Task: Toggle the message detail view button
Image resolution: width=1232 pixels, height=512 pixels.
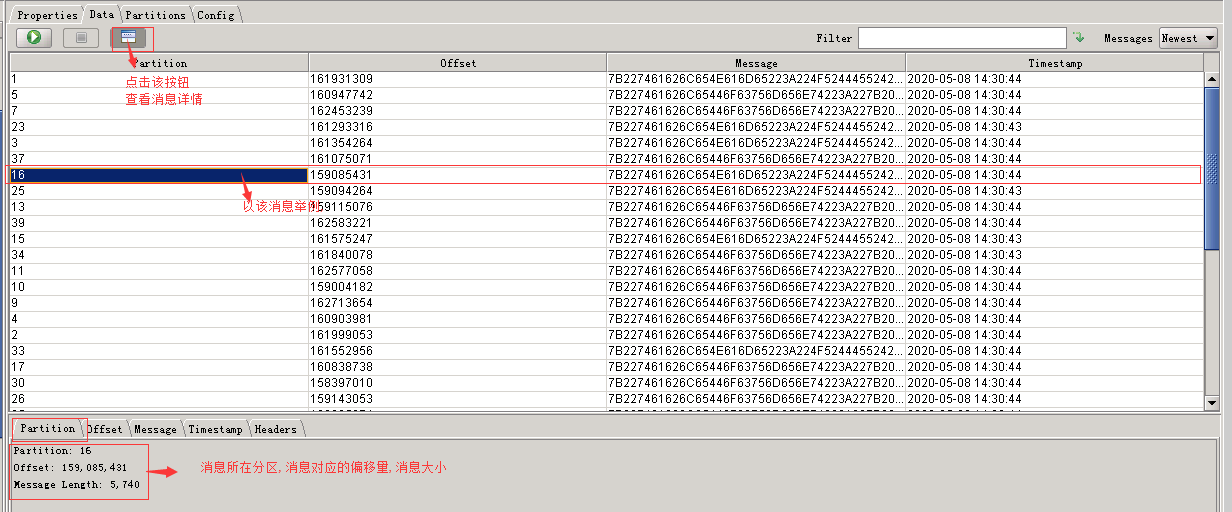Action: tap(129, 38)
